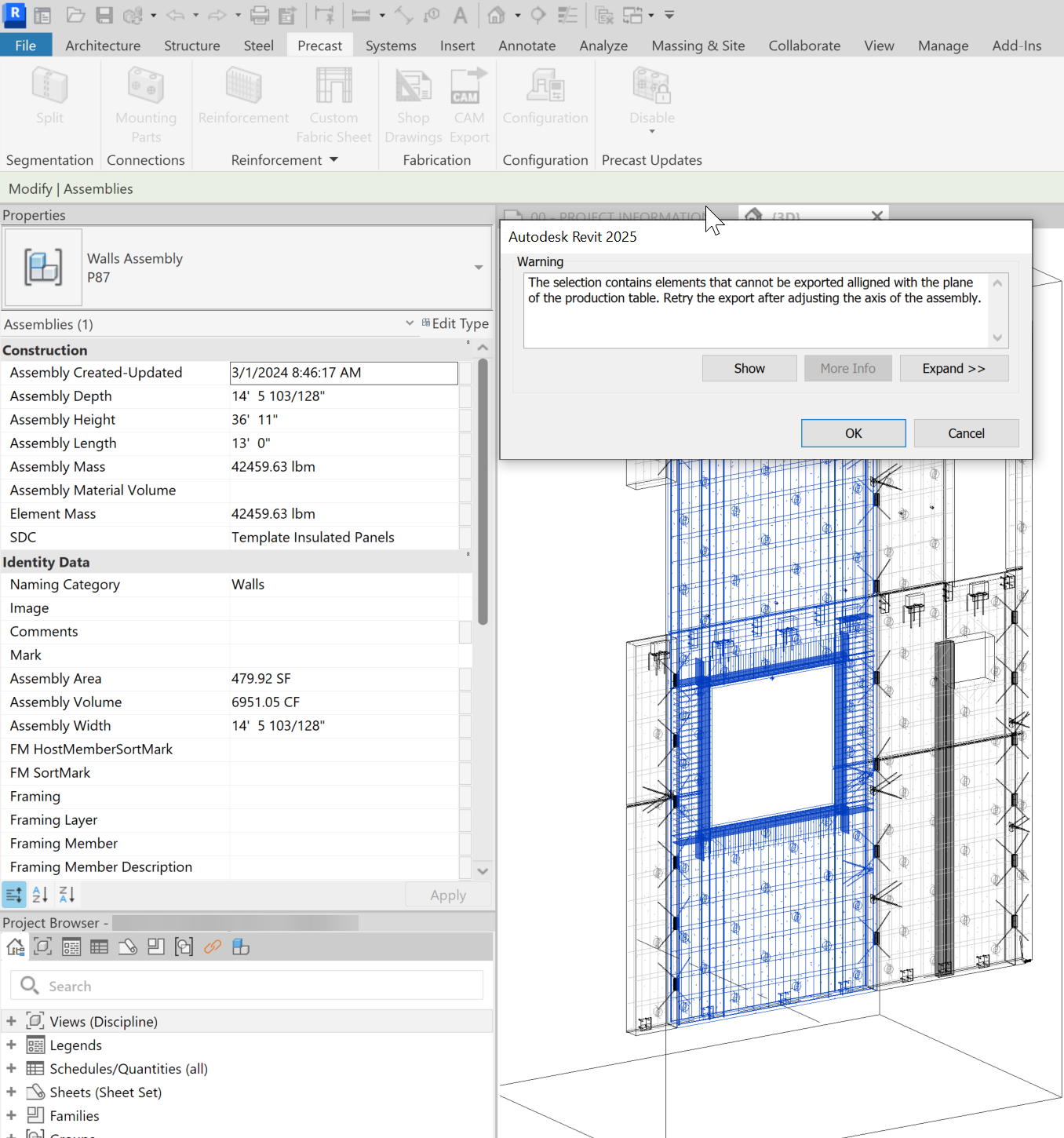The width and height of the screenshot is (1064, 1138).
Task: Open the File menu
Action: click(x=26, y=45)
